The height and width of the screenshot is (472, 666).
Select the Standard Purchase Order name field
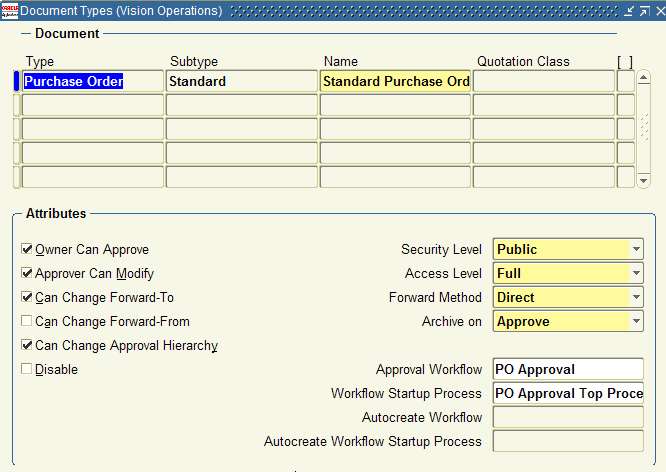tap(396, 81)
